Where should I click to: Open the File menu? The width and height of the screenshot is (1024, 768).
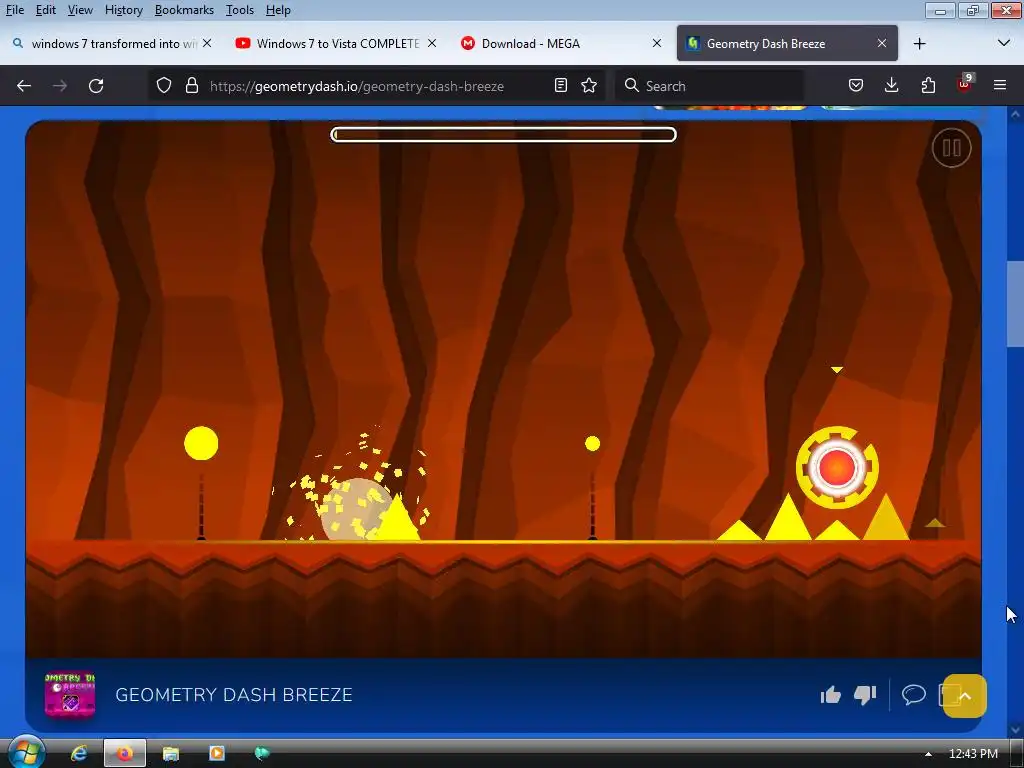(x=14, y=10)
